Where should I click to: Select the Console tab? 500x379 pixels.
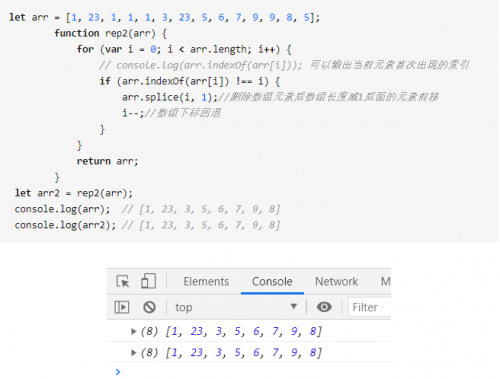click(272, 282)
